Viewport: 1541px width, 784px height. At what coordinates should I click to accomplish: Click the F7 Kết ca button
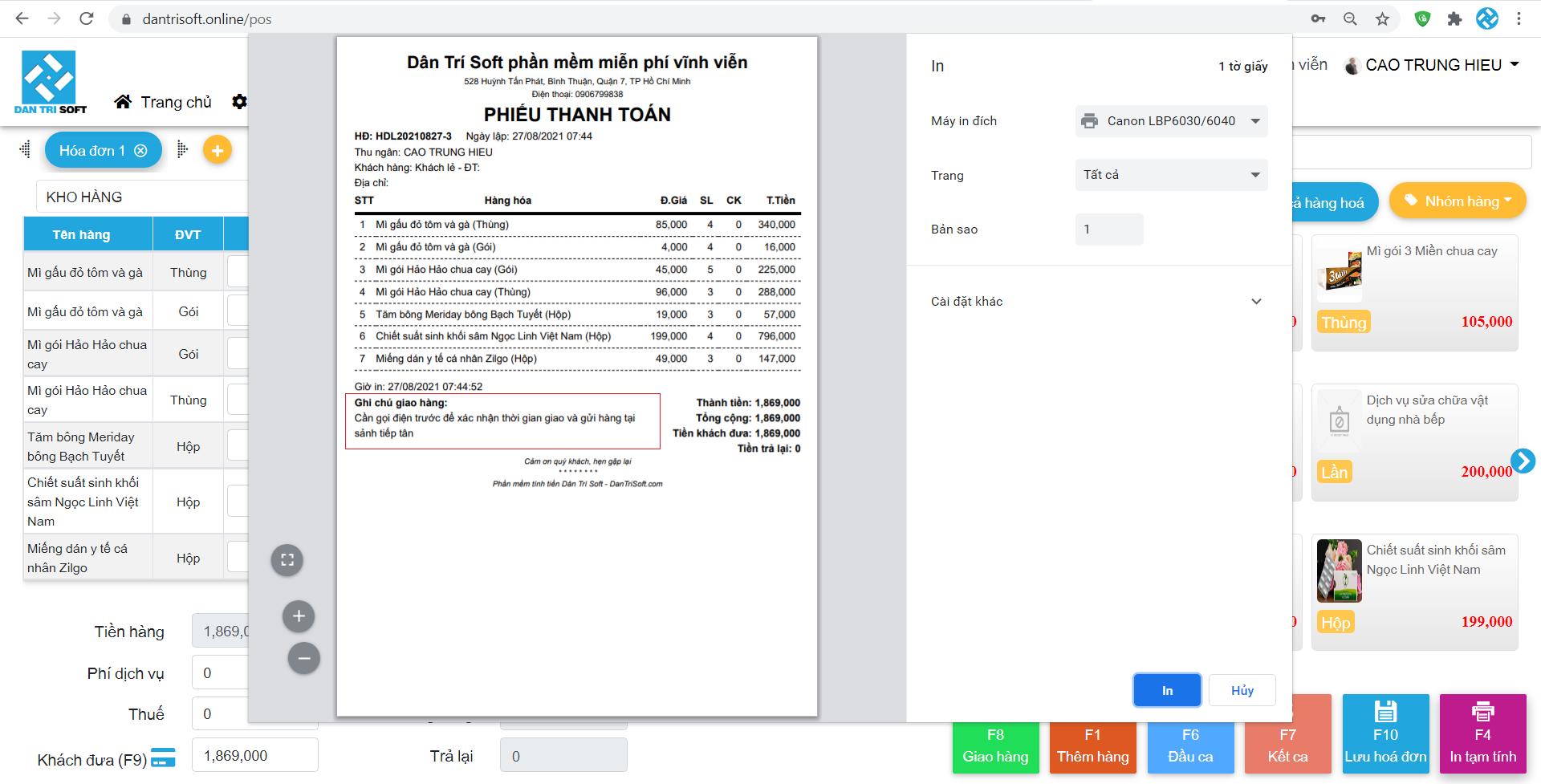click(x=1287, y=733)
